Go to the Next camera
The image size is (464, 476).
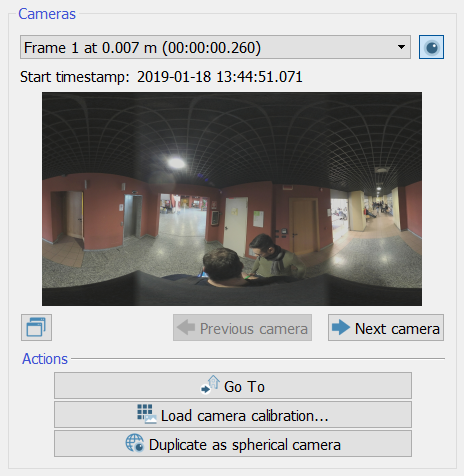point(386,327)
